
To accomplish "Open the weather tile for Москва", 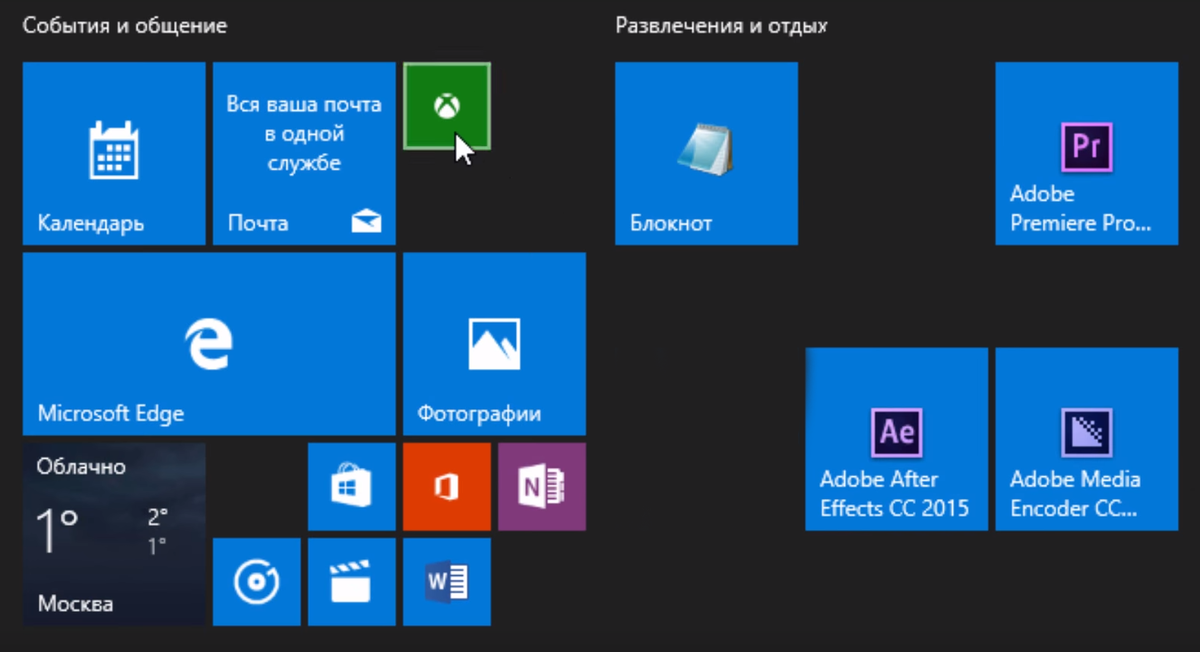I will point(114,534).
